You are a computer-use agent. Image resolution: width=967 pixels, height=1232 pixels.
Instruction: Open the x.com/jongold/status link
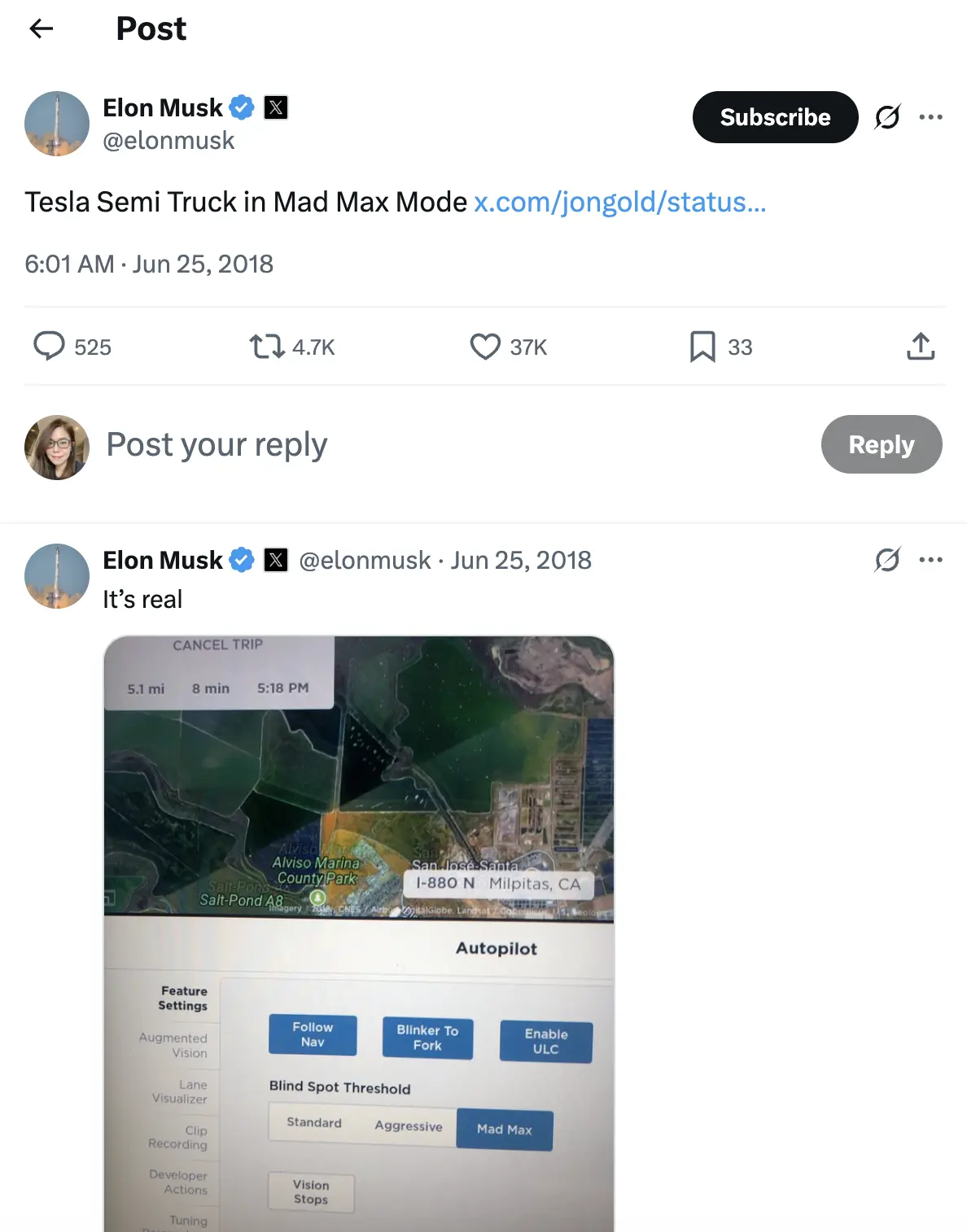pyautogui.click(x=619, y=202)
